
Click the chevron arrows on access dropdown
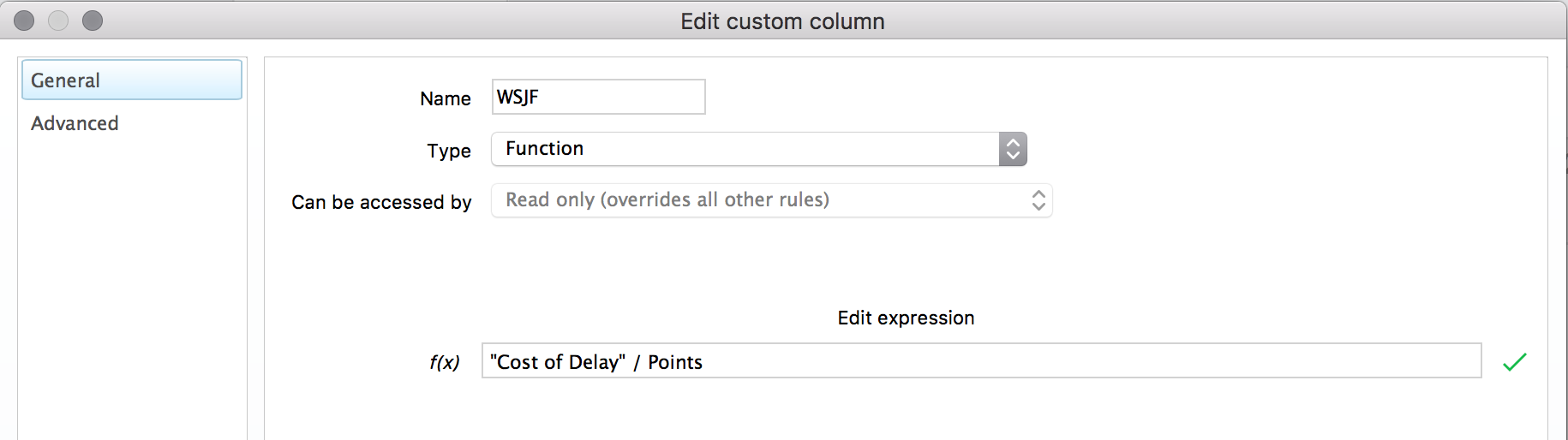[1038, 200]
